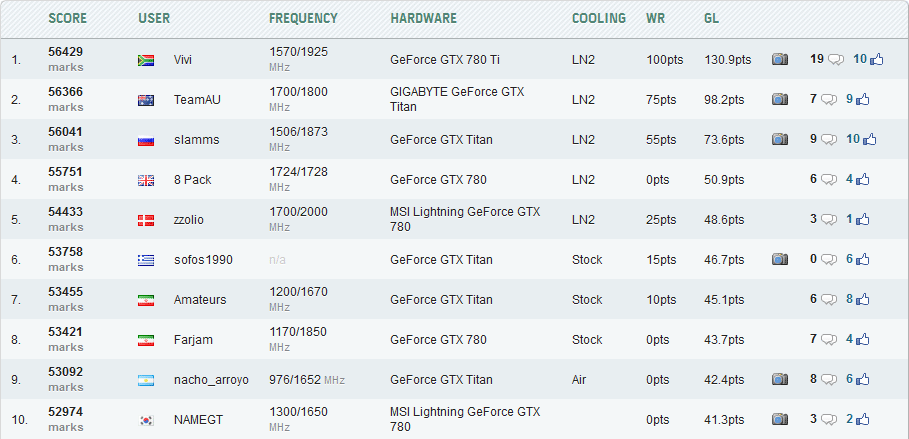
Task: Click the FREQUENCY column header
Action: pyautogui.click(x=303, y=18)
